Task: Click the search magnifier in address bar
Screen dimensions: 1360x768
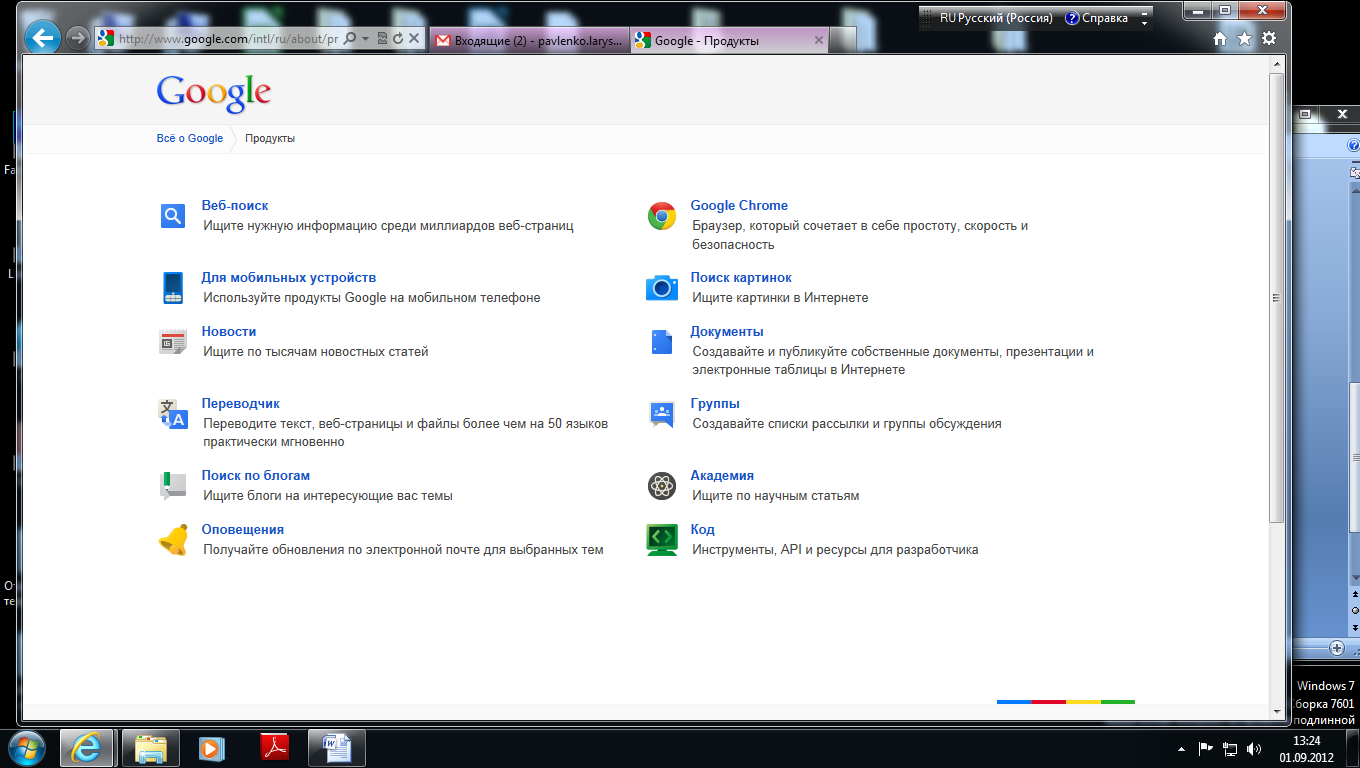Action: coord(351,39)
